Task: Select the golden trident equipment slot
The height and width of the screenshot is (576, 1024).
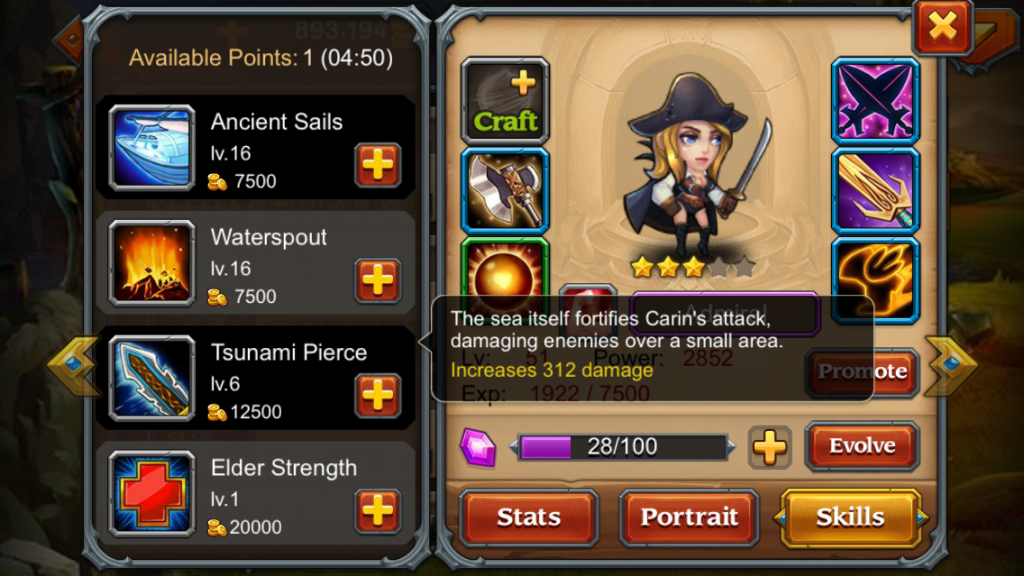Action: point(875,191)
